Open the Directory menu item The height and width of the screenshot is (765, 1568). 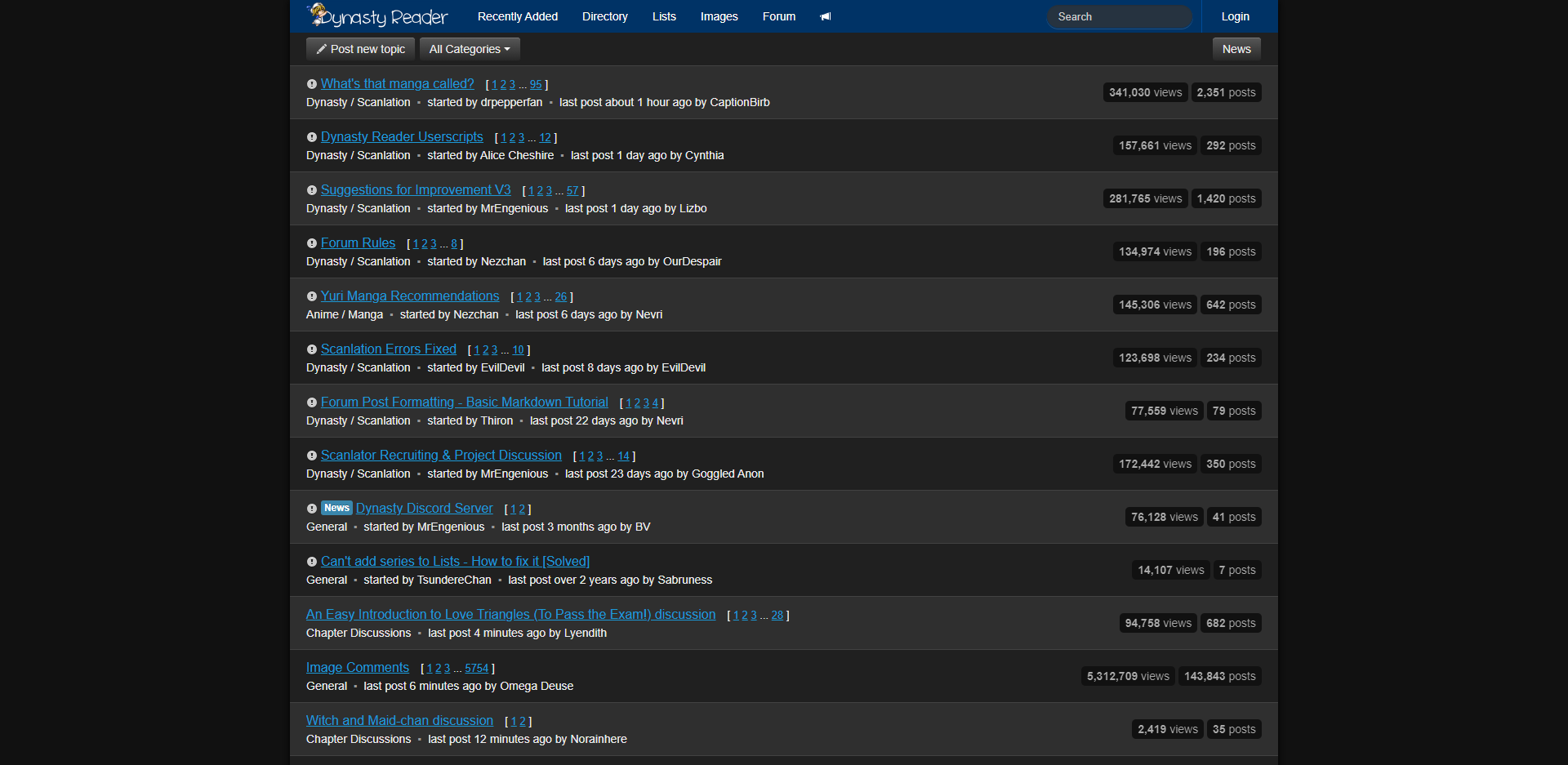[605, 16]
